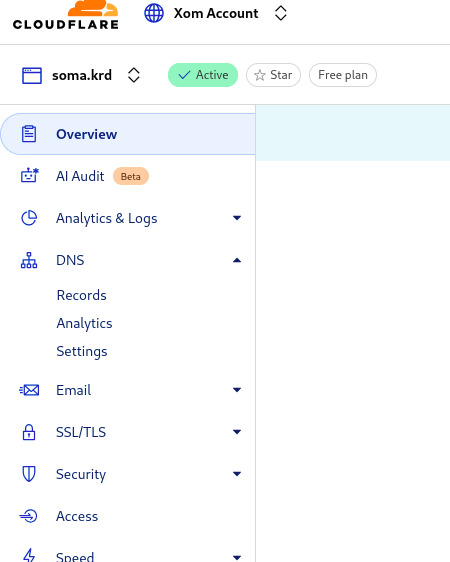Click the Email envelope icon
The height and width of the screenshot is (562, 450).
[29, 390]
